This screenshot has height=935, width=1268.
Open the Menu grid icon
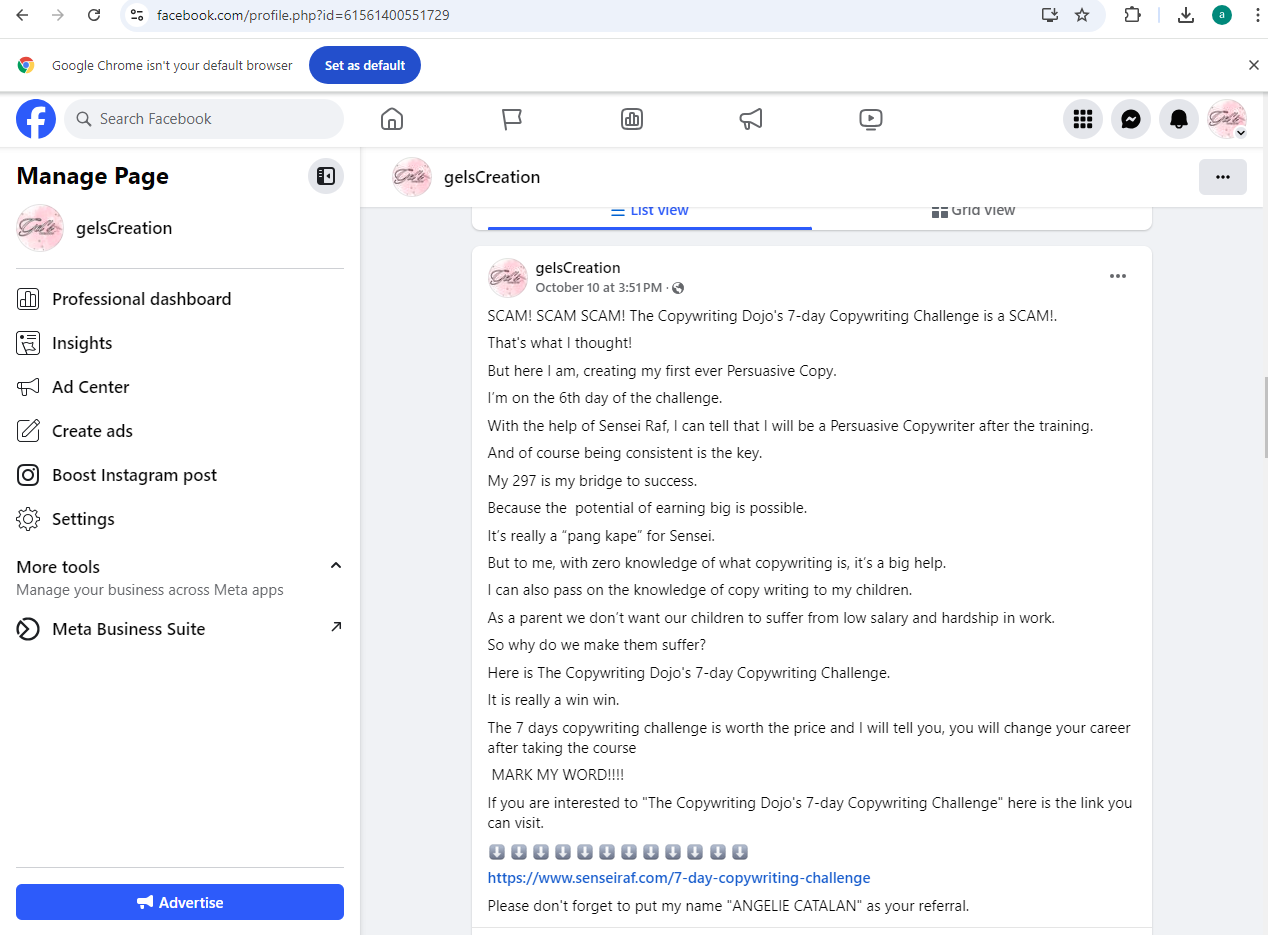(1082, 119)
